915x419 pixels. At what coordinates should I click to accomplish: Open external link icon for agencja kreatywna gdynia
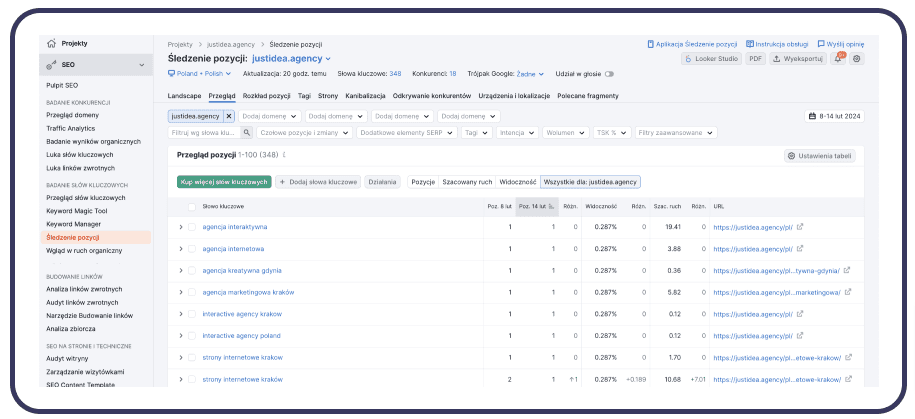[x=847, y=270]
